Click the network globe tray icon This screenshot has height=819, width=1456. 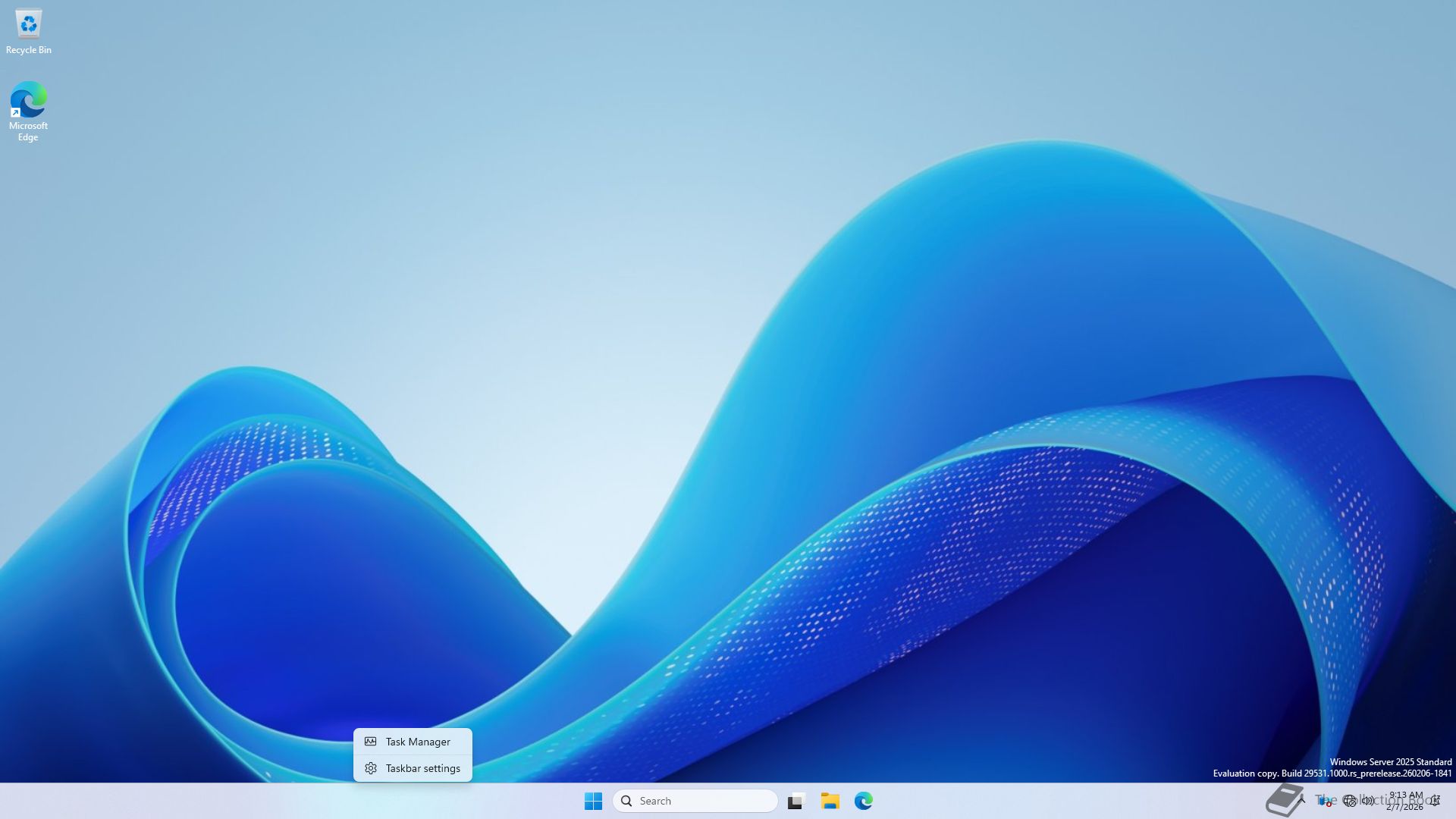click(x=1350, y=801)
